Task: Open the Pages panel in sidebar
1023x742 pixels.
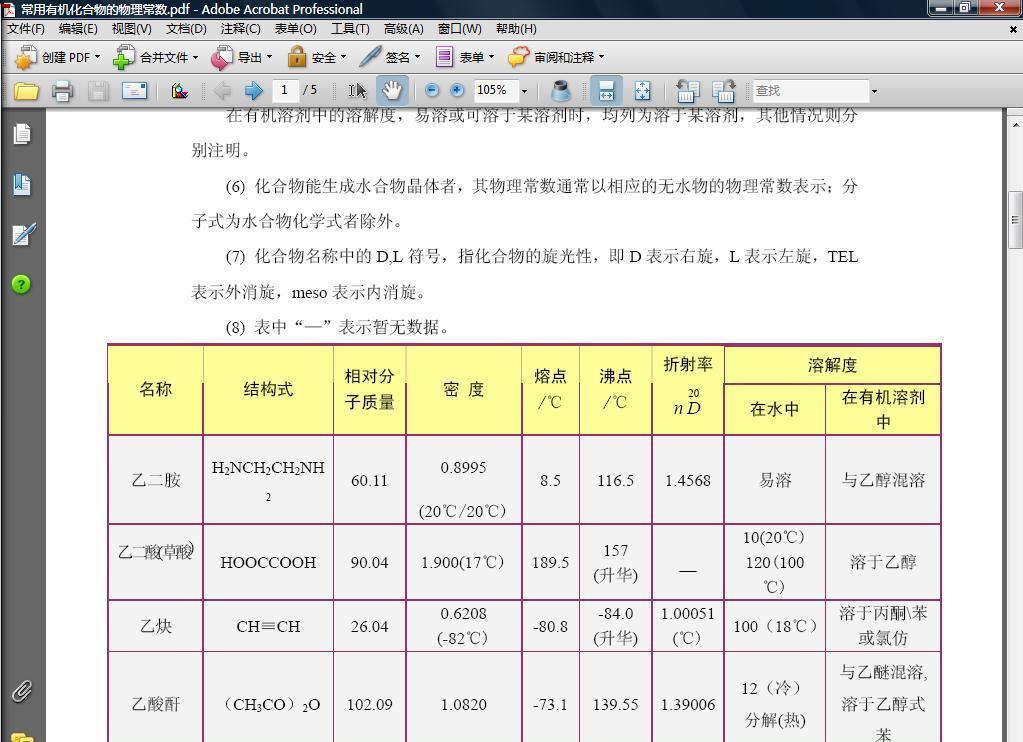Action: coord(22,134)
